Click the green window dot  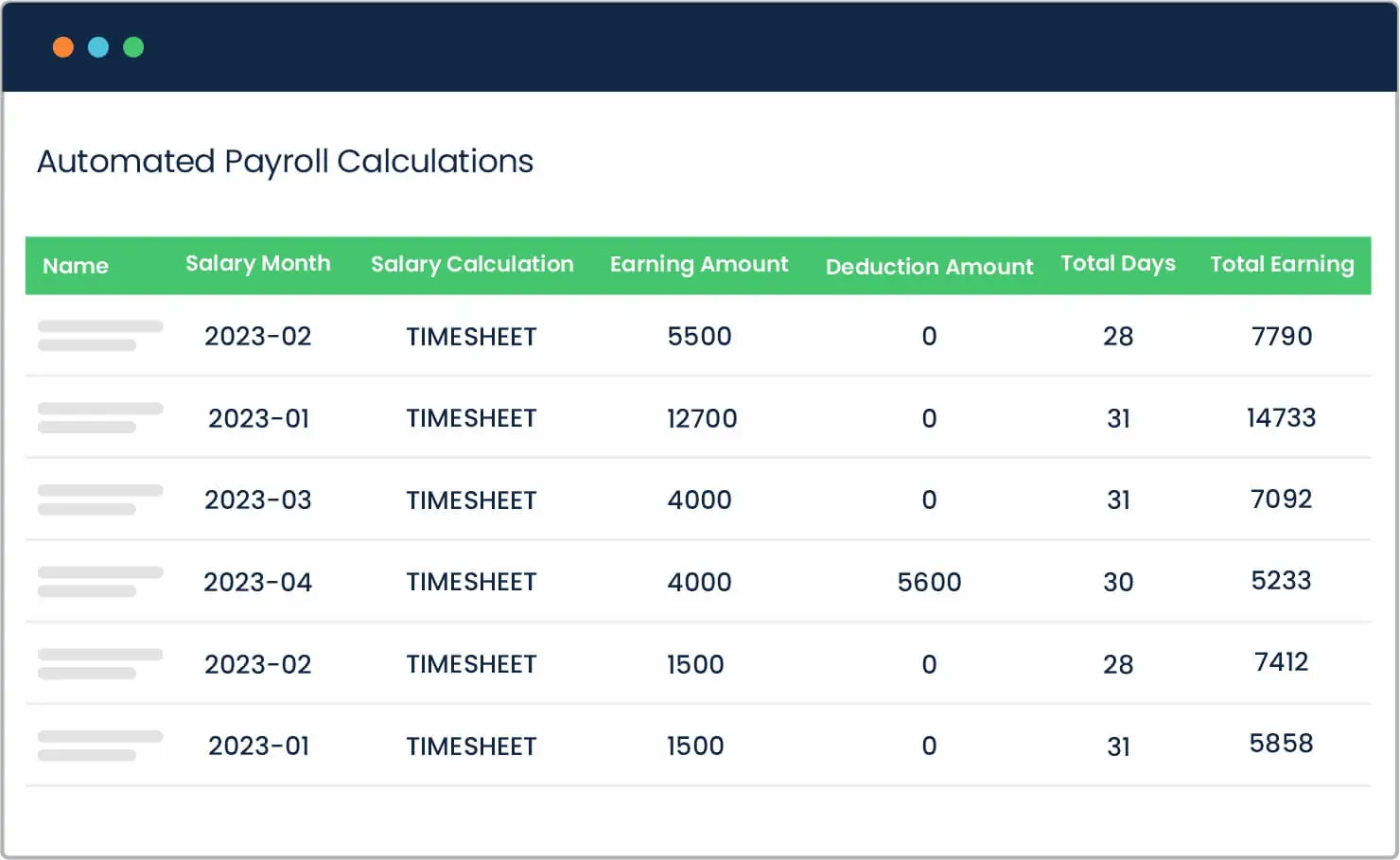(x=133, y=47)
